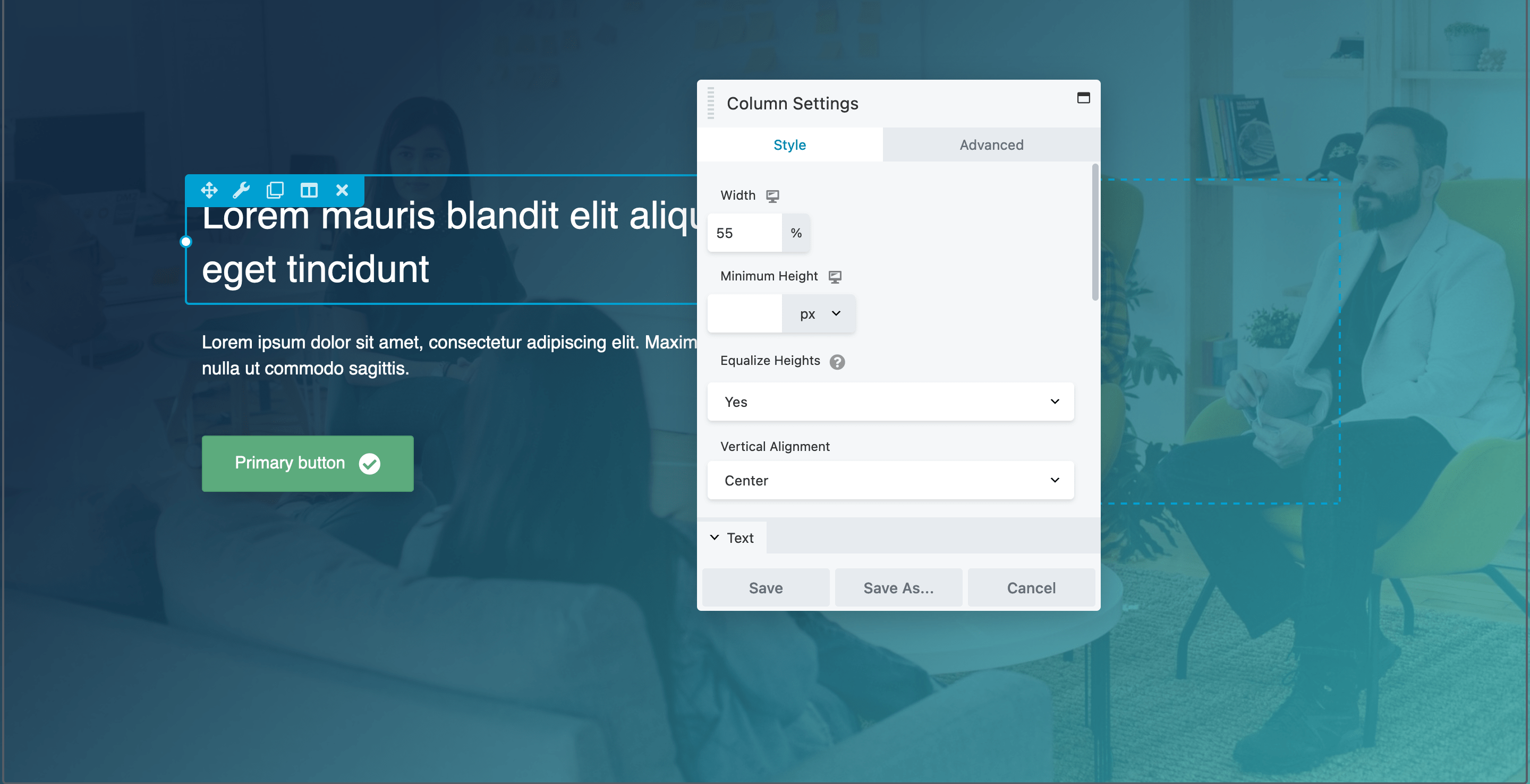Change px unit dropdown for Minimum Height
The width and height of the screenshot is (1530, 784).
(x=819, y=313)
